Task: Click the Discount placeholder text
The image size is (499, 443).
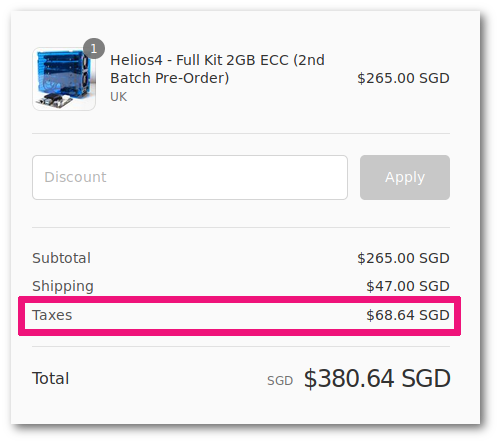Action: click(75, 177)
